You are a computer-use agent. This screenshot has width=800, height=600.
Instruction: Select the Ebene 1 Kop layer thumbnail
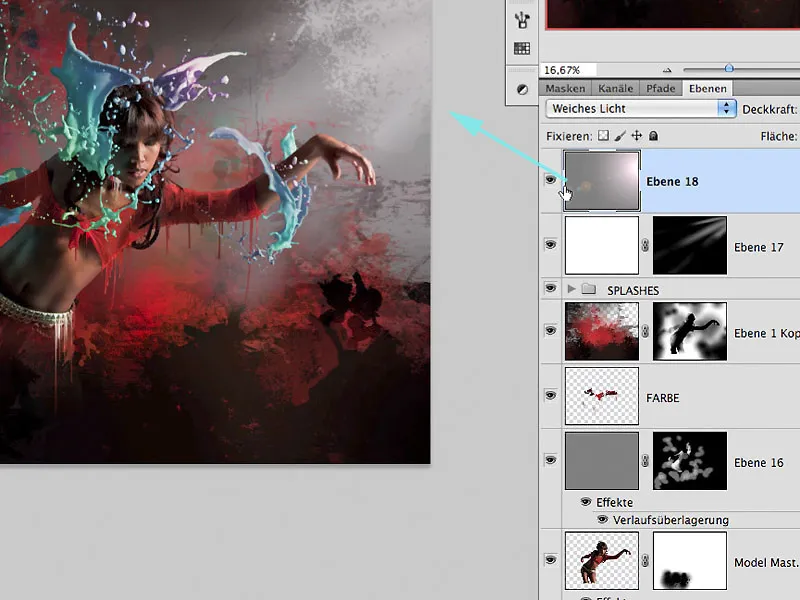602,331
